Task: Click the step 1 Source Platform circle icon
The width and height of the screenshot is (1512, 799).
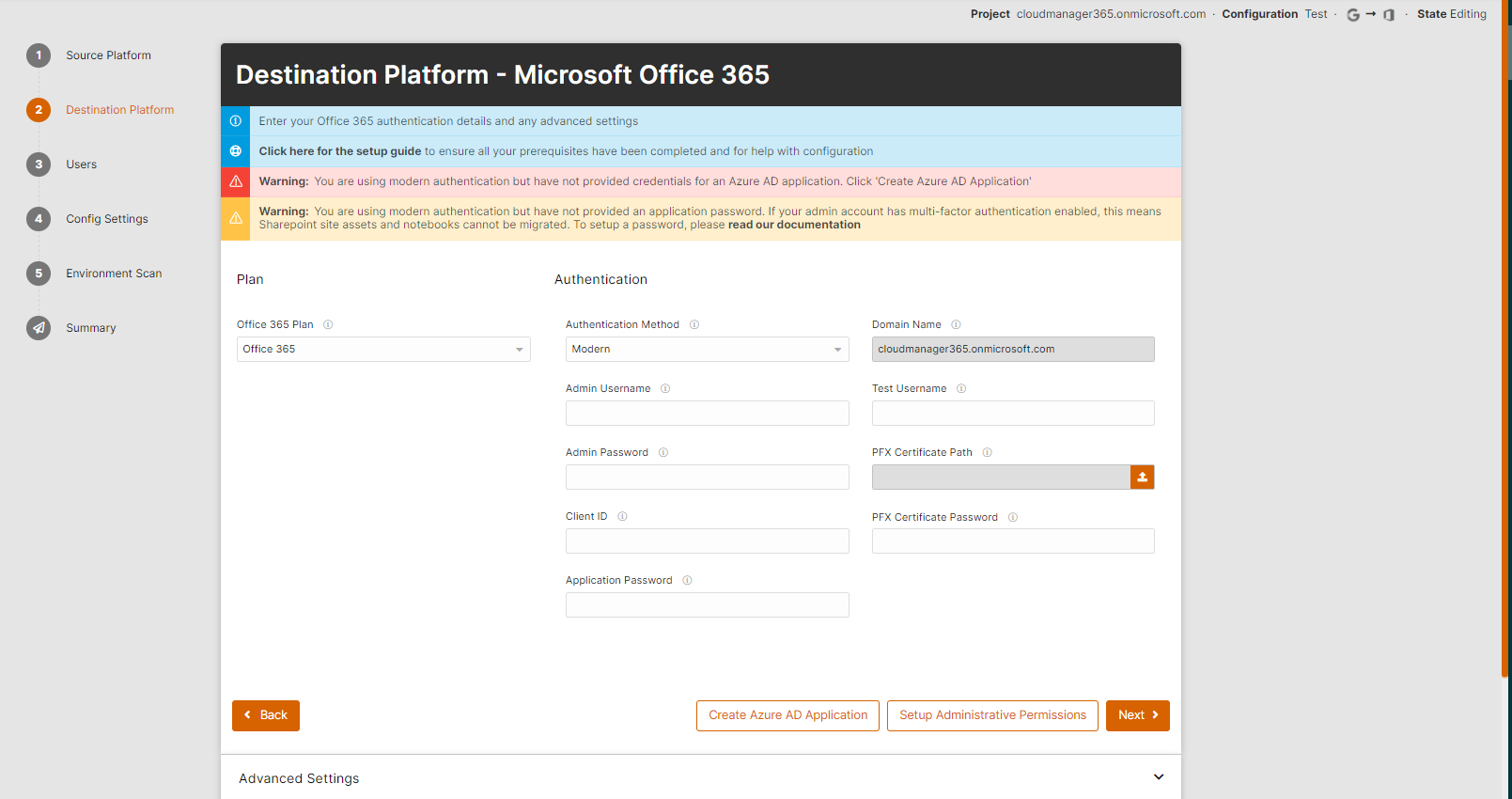Action: [39, 55]
